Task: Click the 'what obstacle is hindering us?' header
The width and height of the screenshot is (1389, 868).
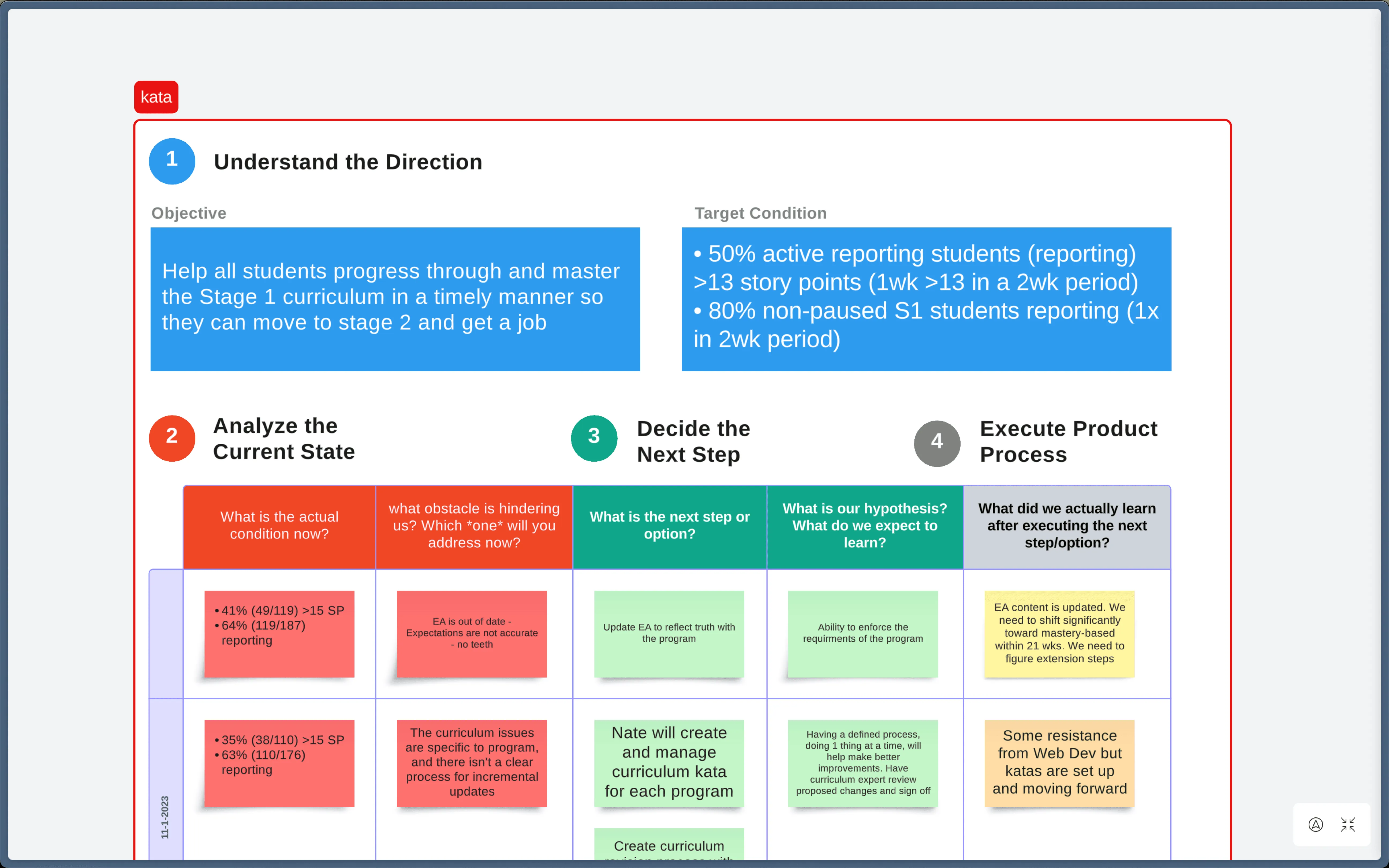Action: click(474, 527)
